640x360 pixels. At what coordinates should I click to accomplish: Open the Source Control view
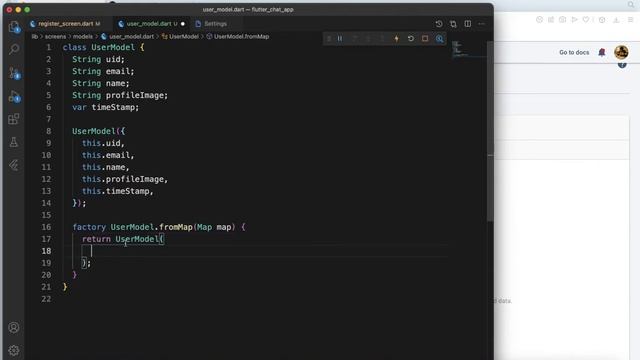pyautogui.click(x=14, y=73)
